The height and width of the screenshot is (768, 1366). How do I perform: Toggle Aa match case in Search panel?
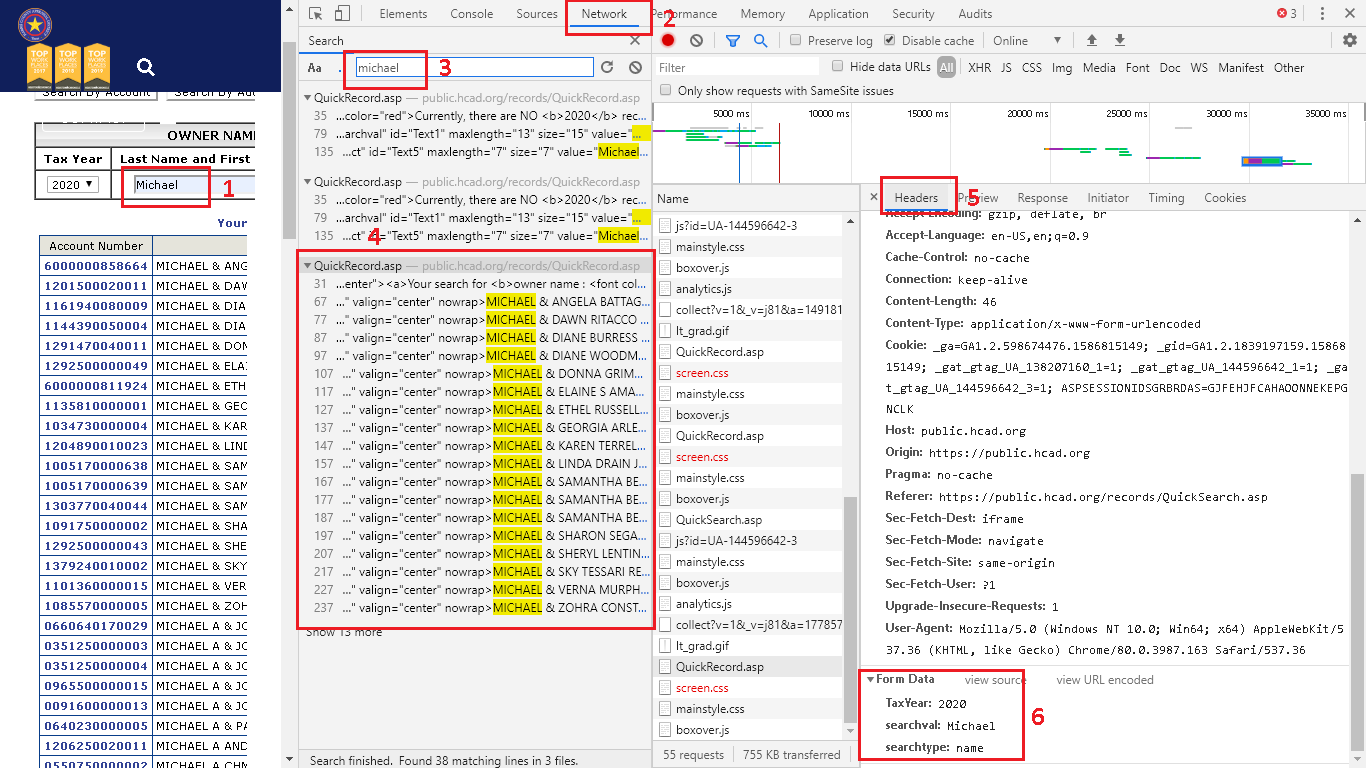click(x=315, y=68)
